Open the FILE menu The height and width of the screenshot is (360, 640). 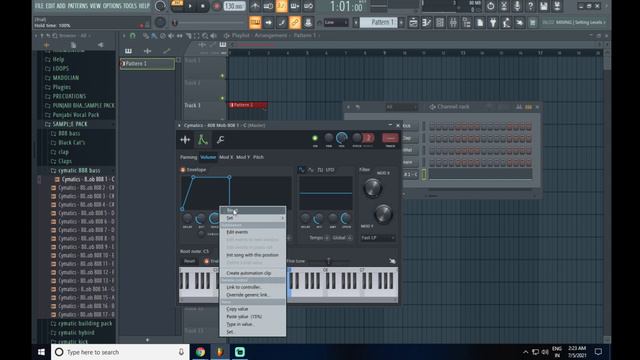[39, 6]
